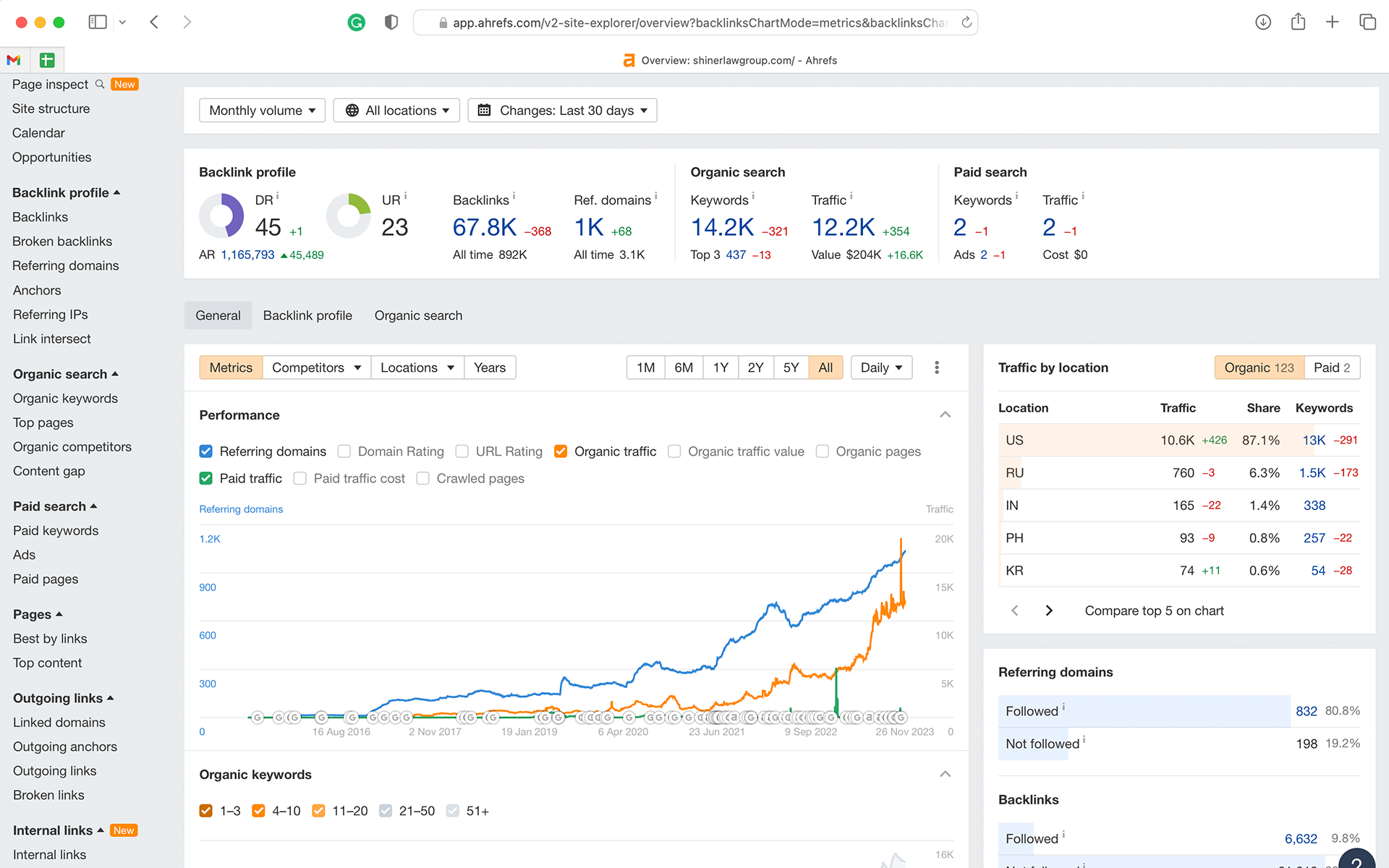Image resolution: width=1389 pixels, height=868 pixels.
Task: Go to previous traffic location page arrow
Action: pyautogui.click(x=1015, y=610)
